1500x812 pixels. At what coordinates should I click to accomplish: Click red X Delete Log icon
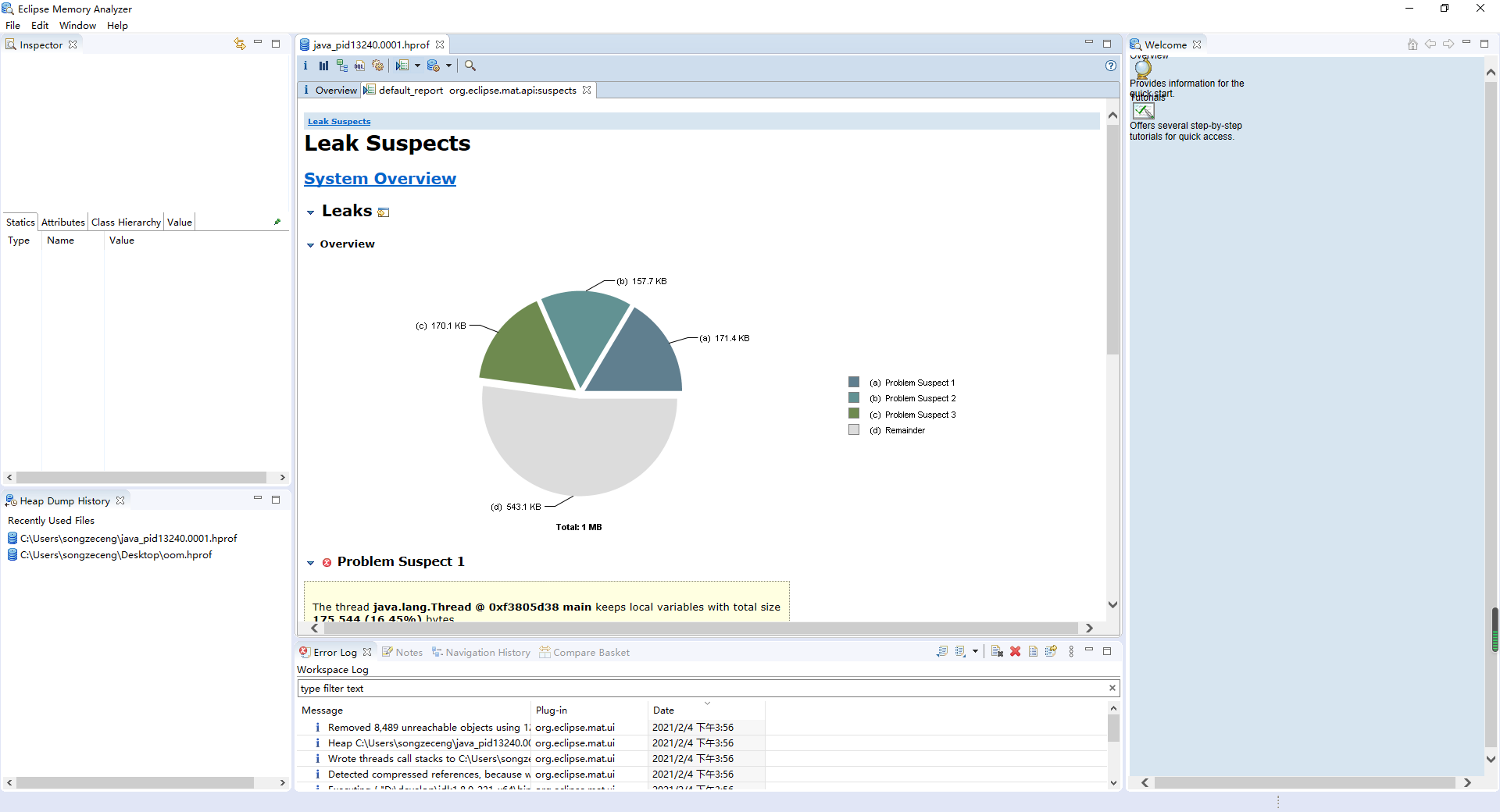click(x=1016, y=651)
